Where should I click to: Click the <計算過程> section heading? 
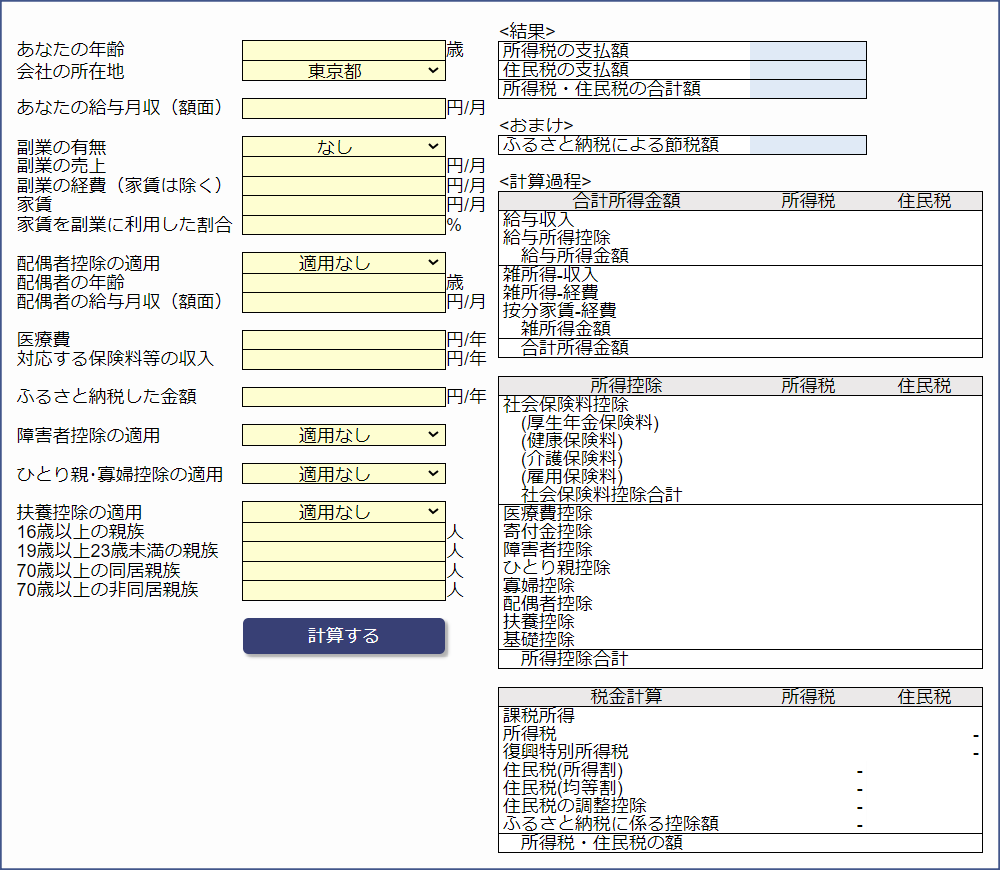click(x=545, y=182)
